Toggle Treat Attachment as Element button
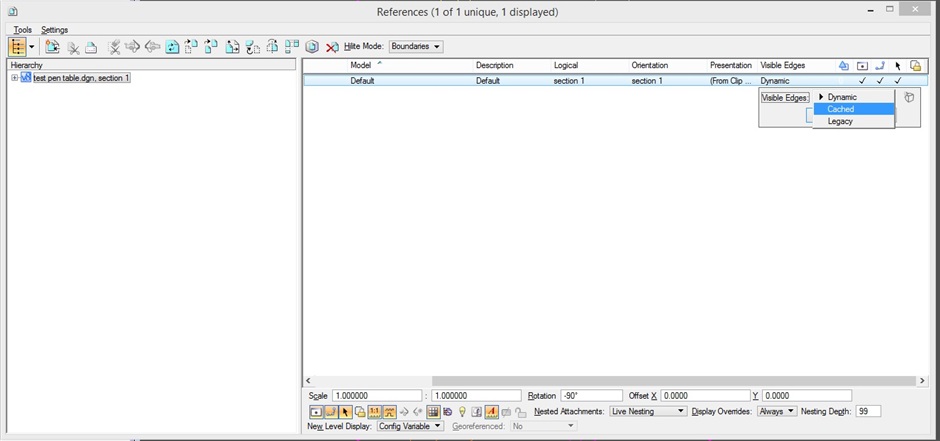 [360, 412]
